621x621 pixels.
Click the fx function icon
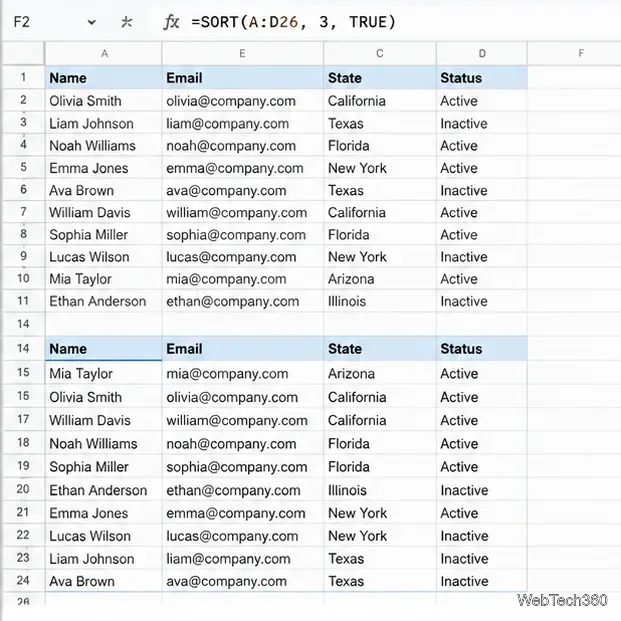[x=171, y=22]
